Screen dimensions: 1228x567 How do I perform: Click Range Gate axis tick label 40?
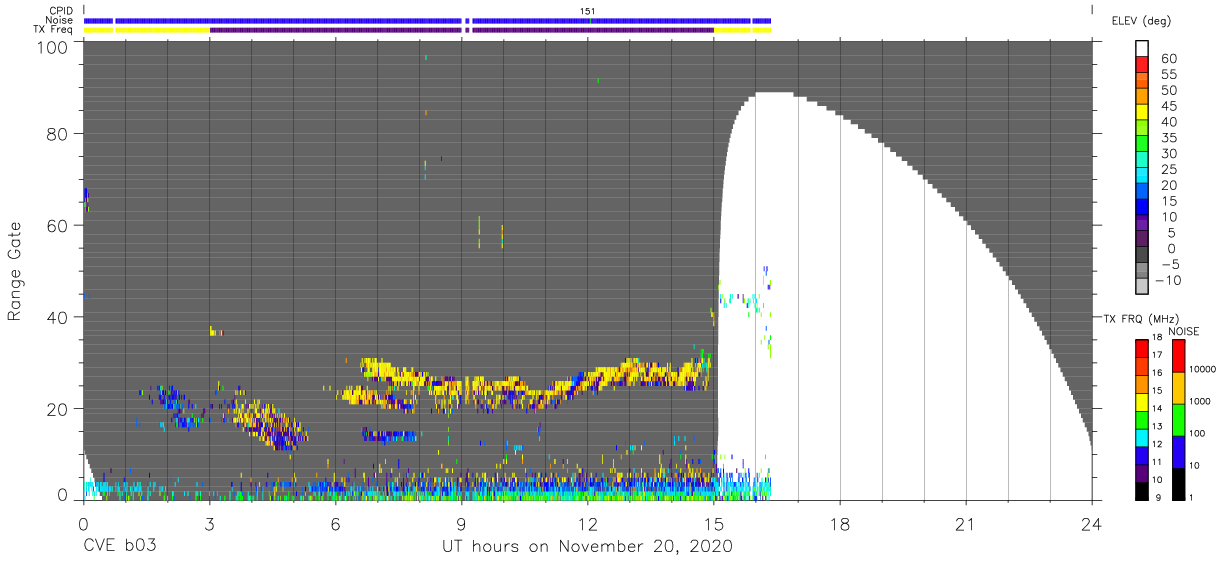pos(58,317)
